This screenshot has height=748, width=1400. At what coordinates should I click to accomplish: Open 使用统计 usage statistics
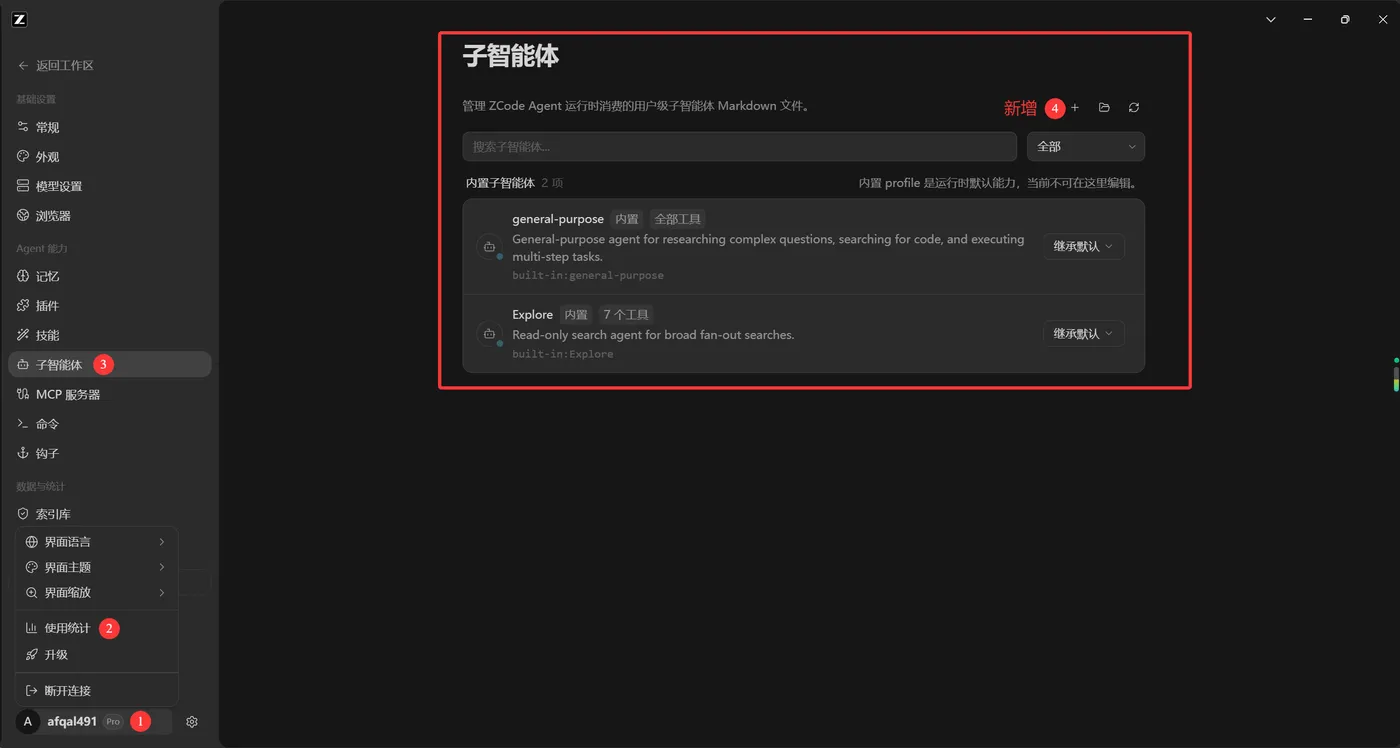pos(97,628)
